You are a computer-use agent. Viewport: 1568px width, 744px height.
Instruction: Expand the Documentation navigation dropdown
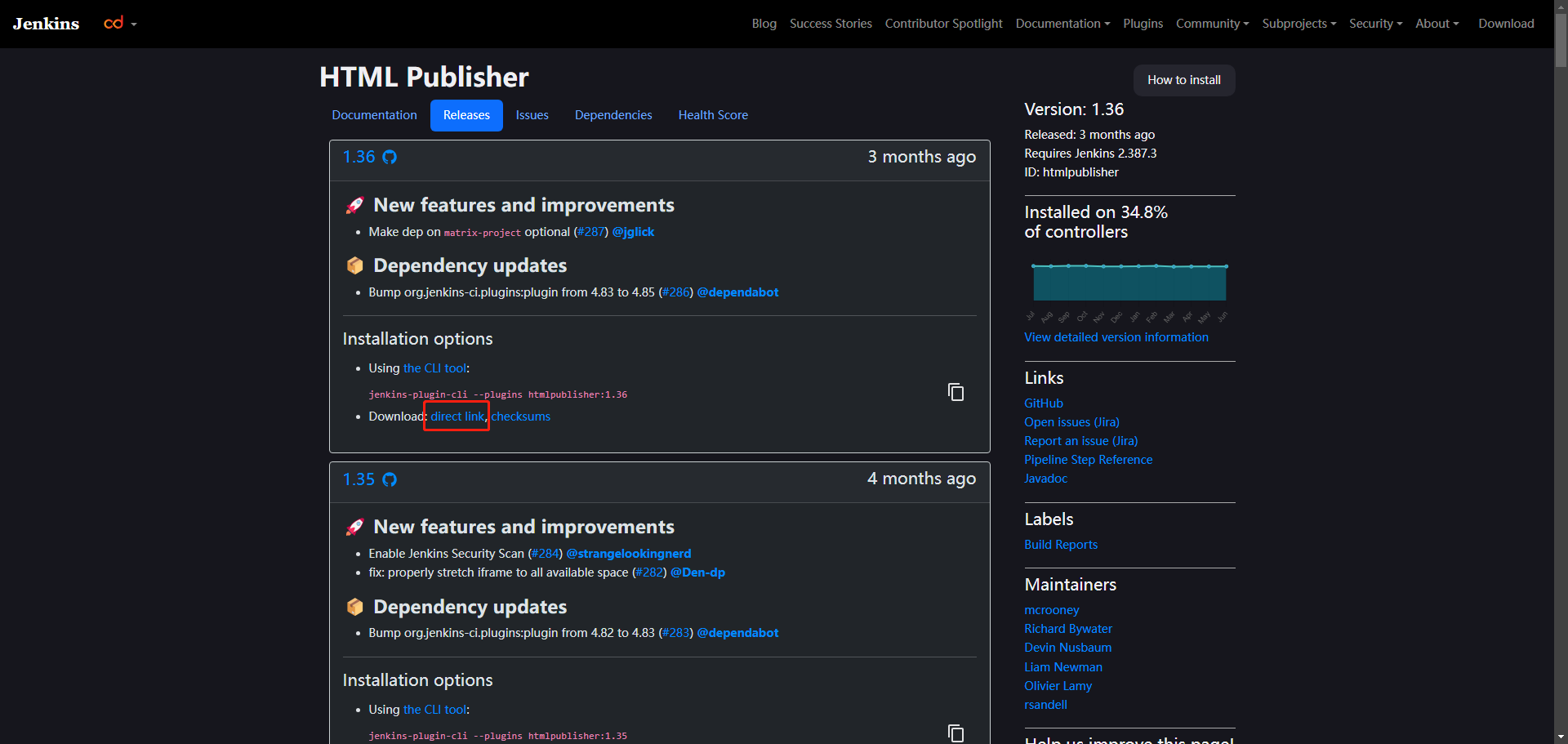tap(1062, 24)
